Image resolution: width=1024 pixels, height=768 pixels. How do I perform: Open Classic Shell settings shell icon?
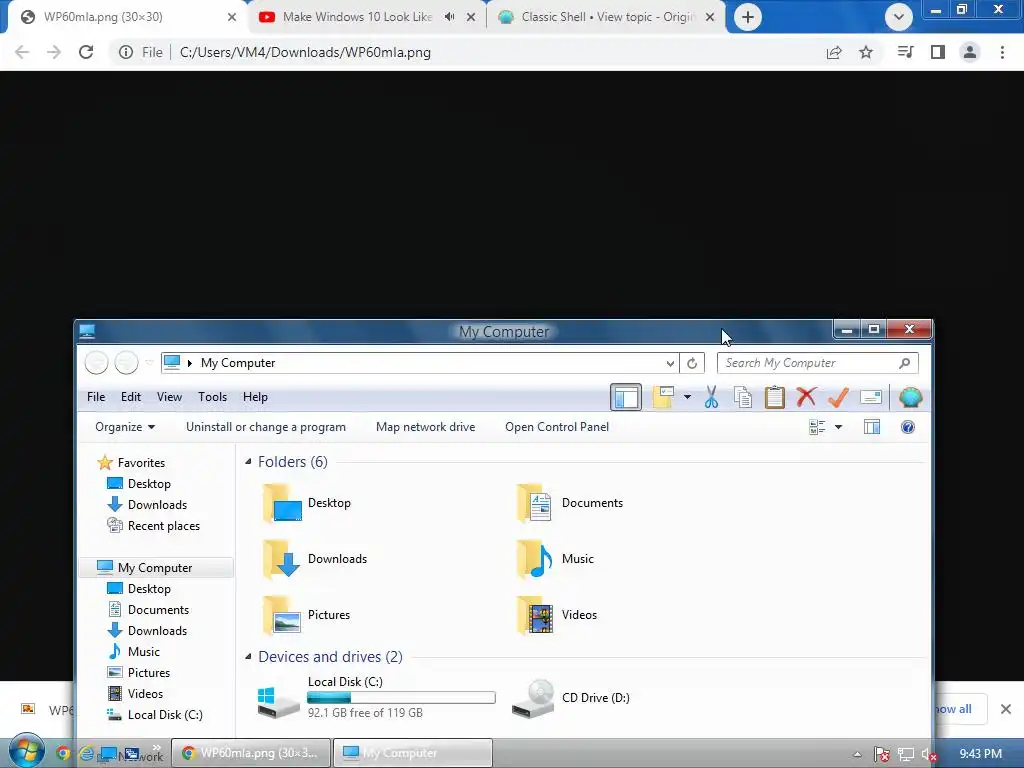(x=910, y=397)
